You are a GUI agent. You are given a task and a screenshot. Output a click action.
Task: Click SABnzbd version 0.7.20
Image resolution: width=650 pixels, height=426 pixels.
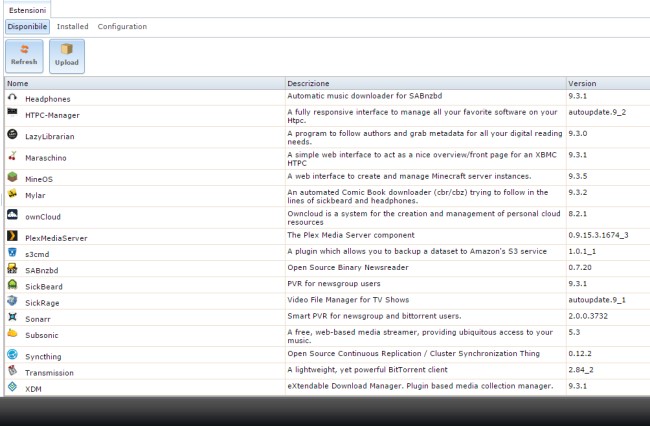point(580,267)
